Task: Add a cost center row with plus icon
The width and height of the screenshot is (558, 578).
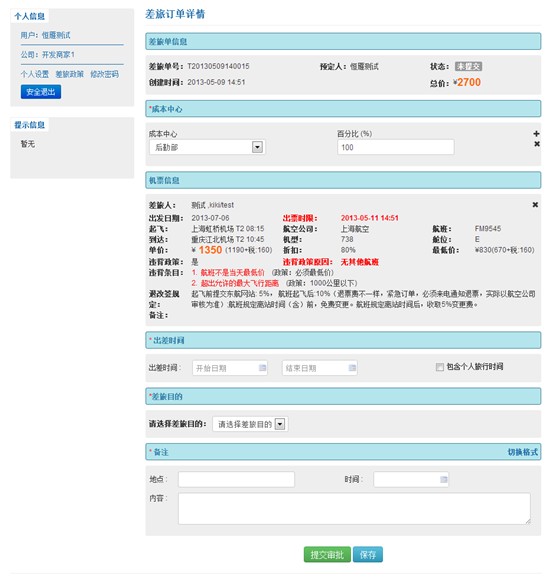Action: 536,133
